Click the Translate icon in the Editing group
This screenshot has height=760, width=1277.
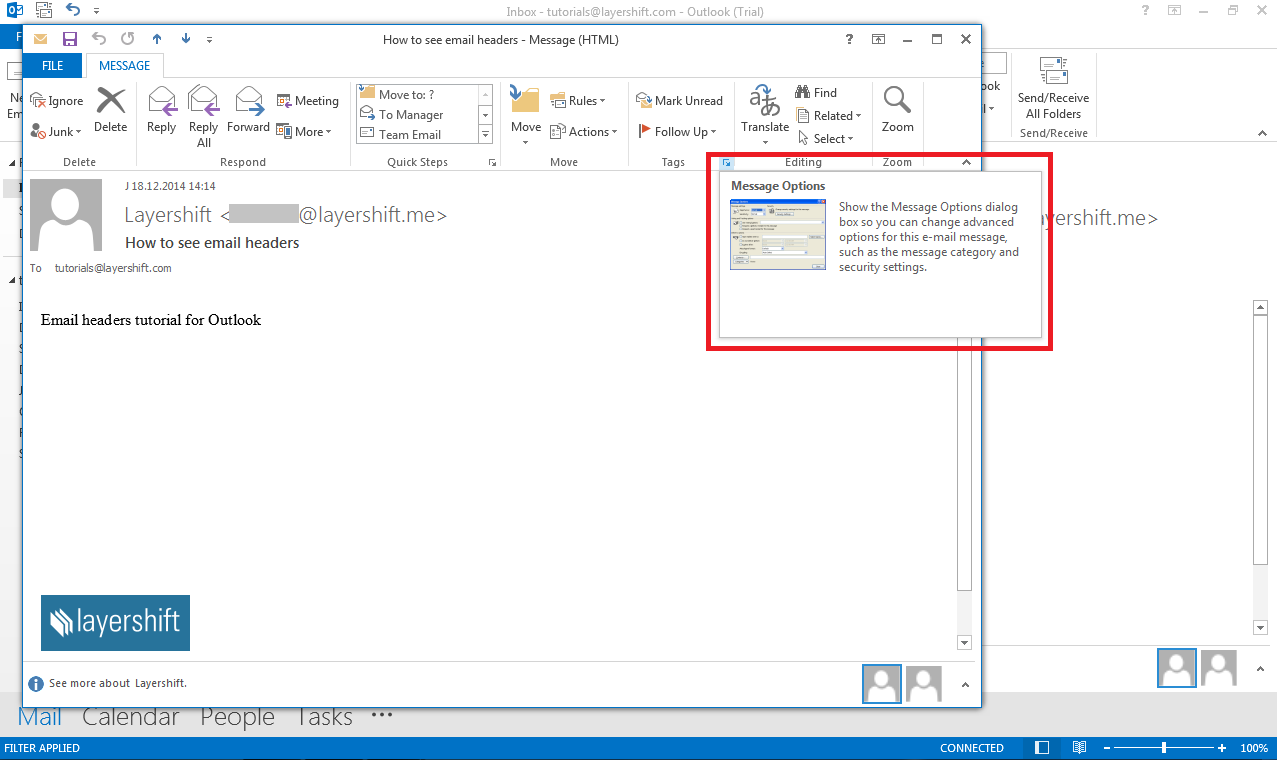coord(764,108)
